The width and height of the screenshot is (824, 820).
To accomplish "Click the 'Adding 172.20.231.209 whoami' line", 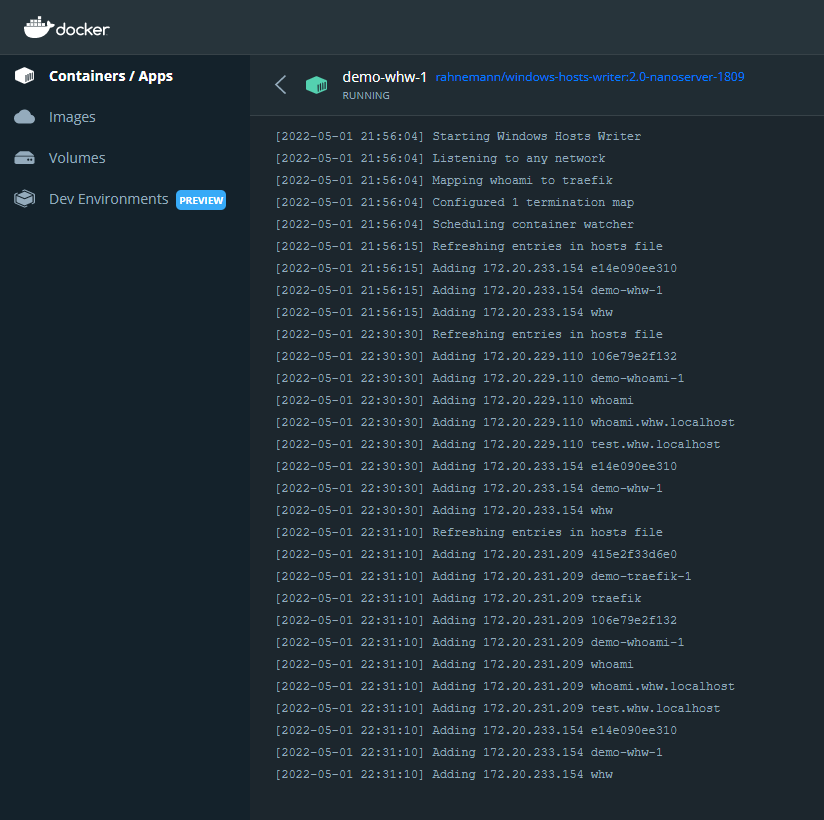I will 455,664.
